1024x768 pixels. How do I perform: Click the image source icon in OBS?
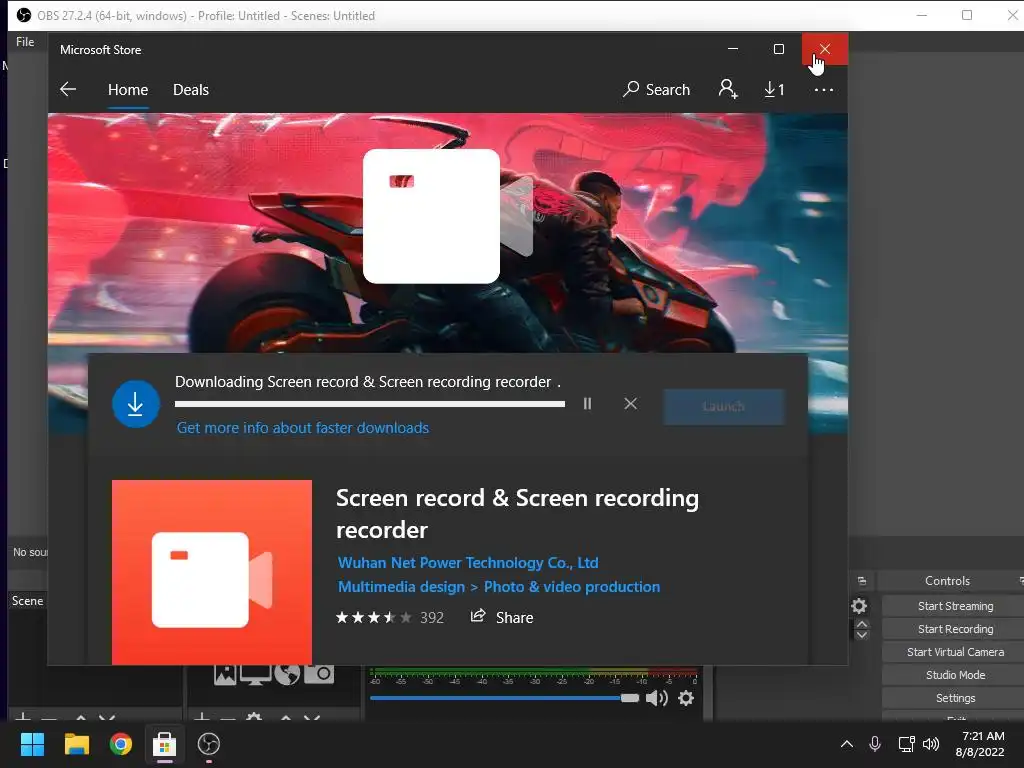225,675
